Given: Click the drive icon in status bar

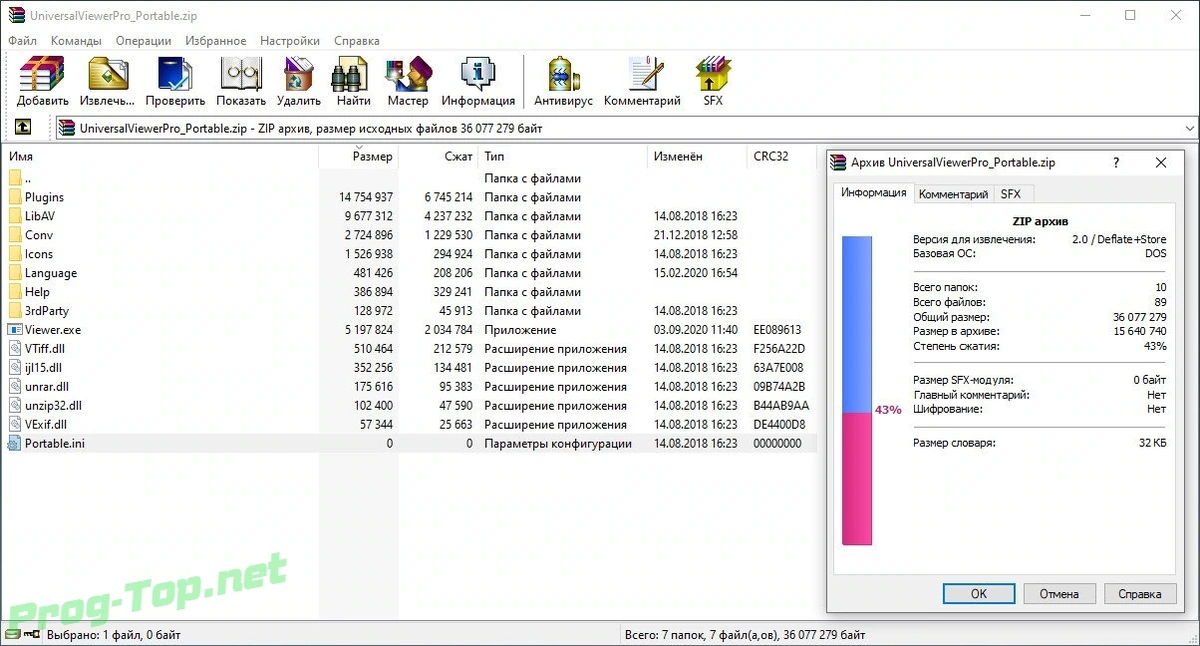Looking at the screenshot, I should (x=12, y=634).
